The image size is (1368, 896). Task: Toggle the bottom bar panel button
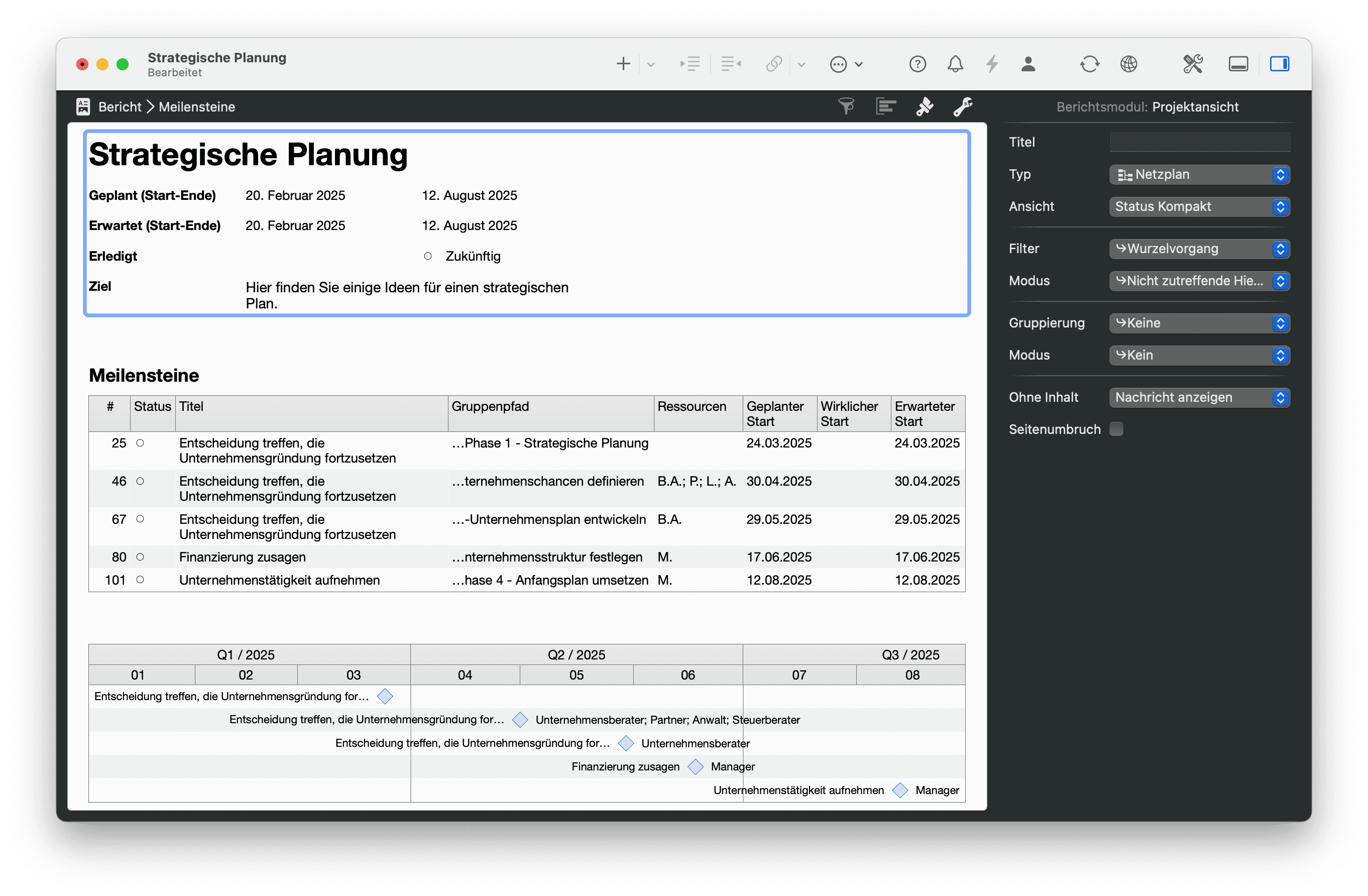(x=1238, y=64)
